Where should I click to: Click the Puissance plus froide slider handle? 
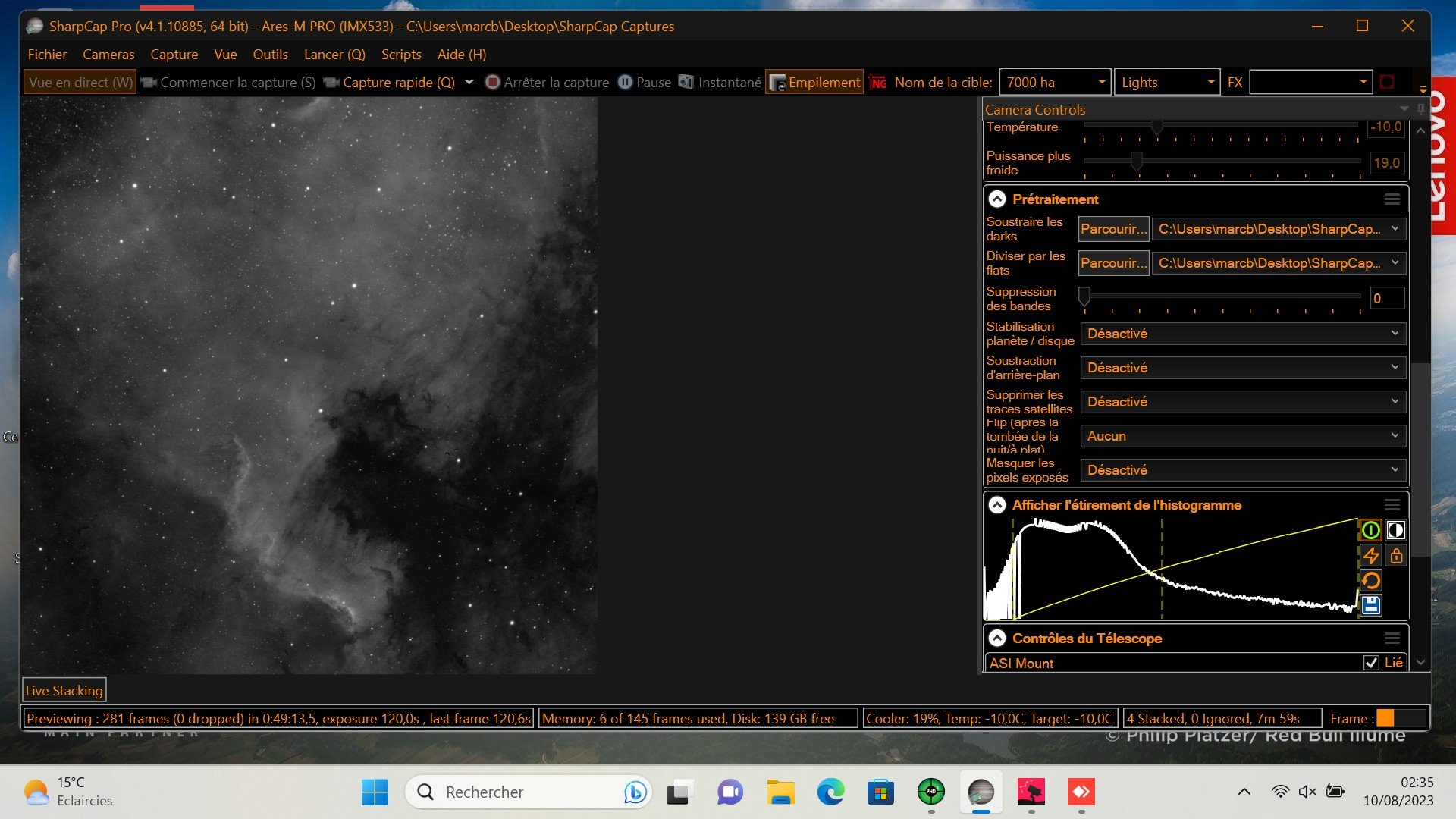(x=1136, y=162)
